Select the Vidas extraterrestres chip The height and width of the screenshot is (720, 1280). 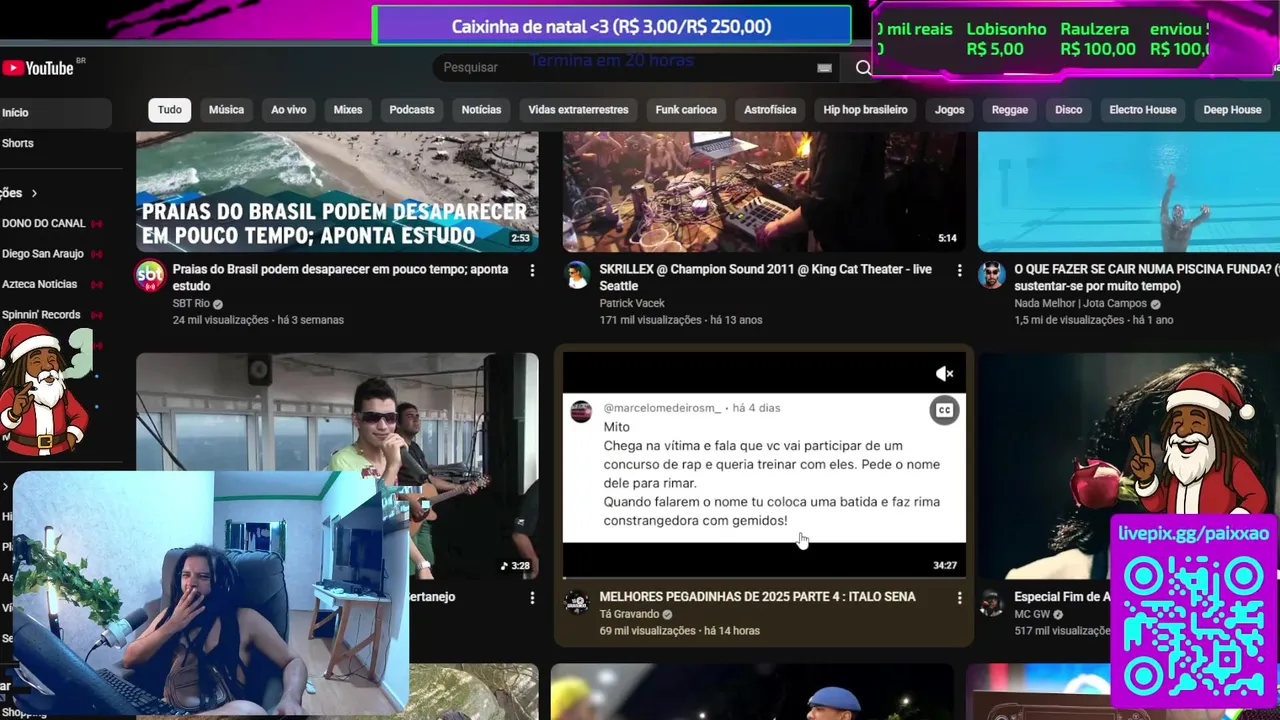click(x=578, y=110)
